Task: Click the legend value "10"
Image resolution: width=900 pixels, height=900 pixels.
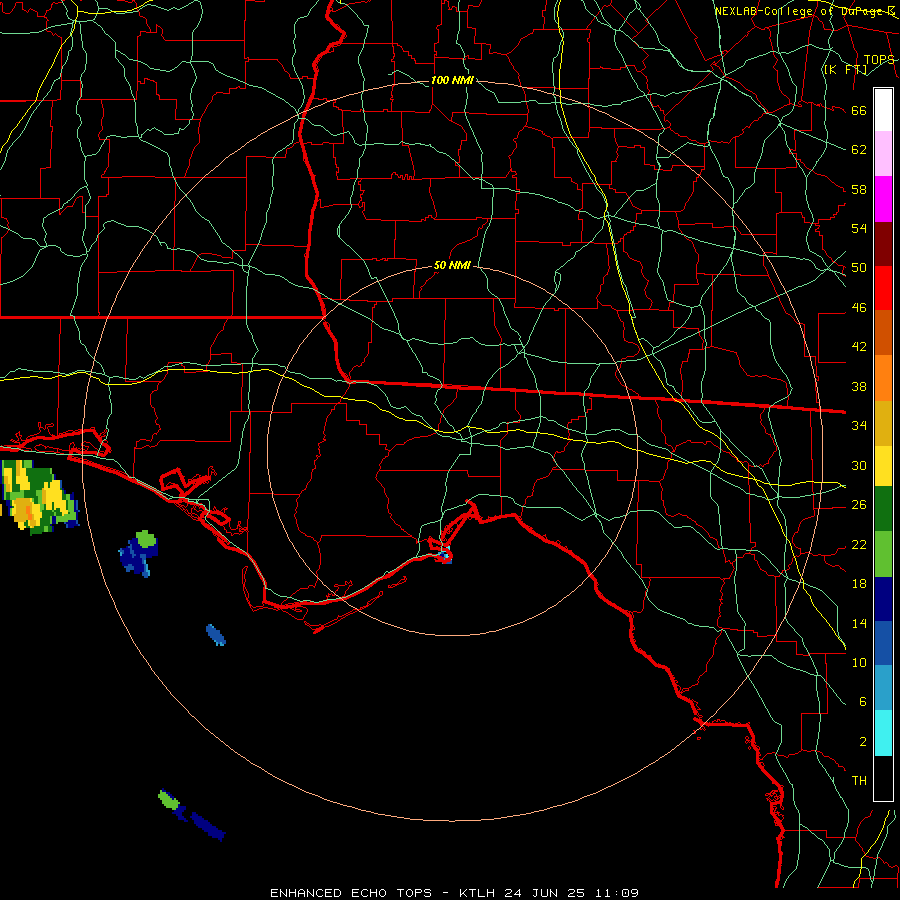Action: tap(859, 662)
